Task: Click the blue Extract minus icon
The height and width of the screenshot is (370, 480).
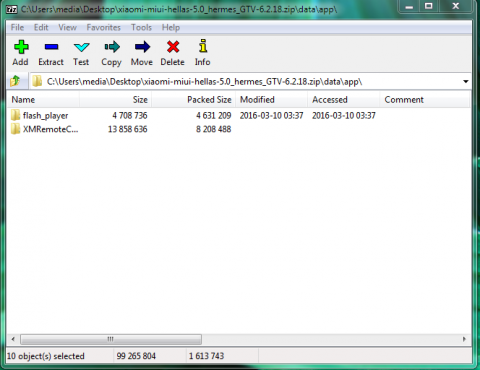Action: (x=51, y=47)
